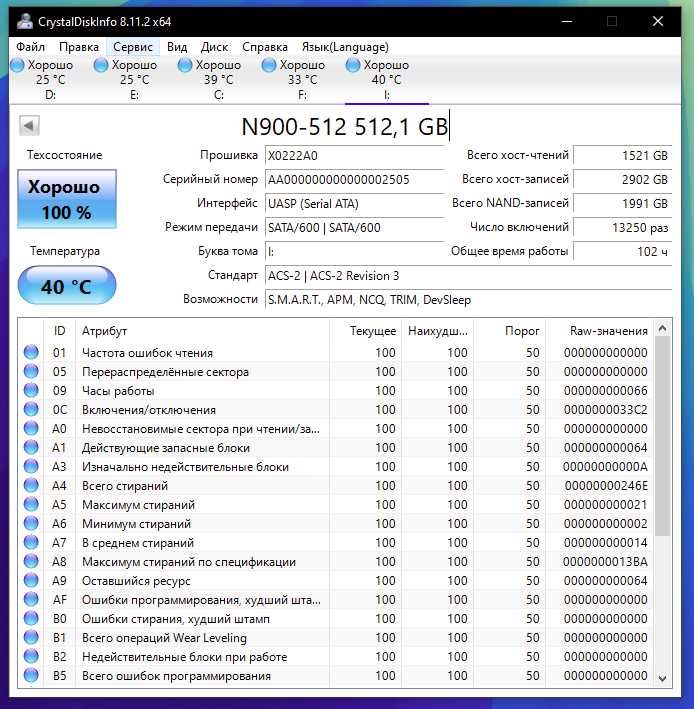Select disk E: status icon
Image resolution: width=694 pixels, height=709 pixels.
pos(101,65)
